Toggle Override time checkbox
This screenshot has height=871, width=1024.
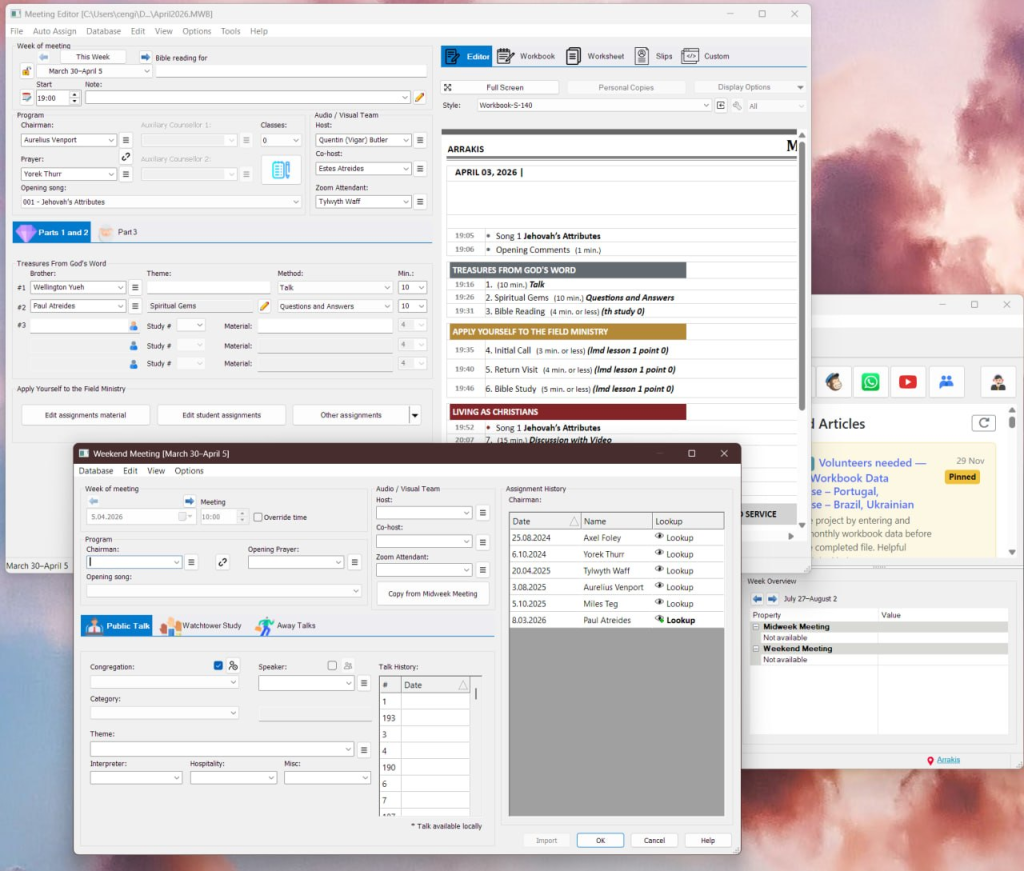coord(258,517)
